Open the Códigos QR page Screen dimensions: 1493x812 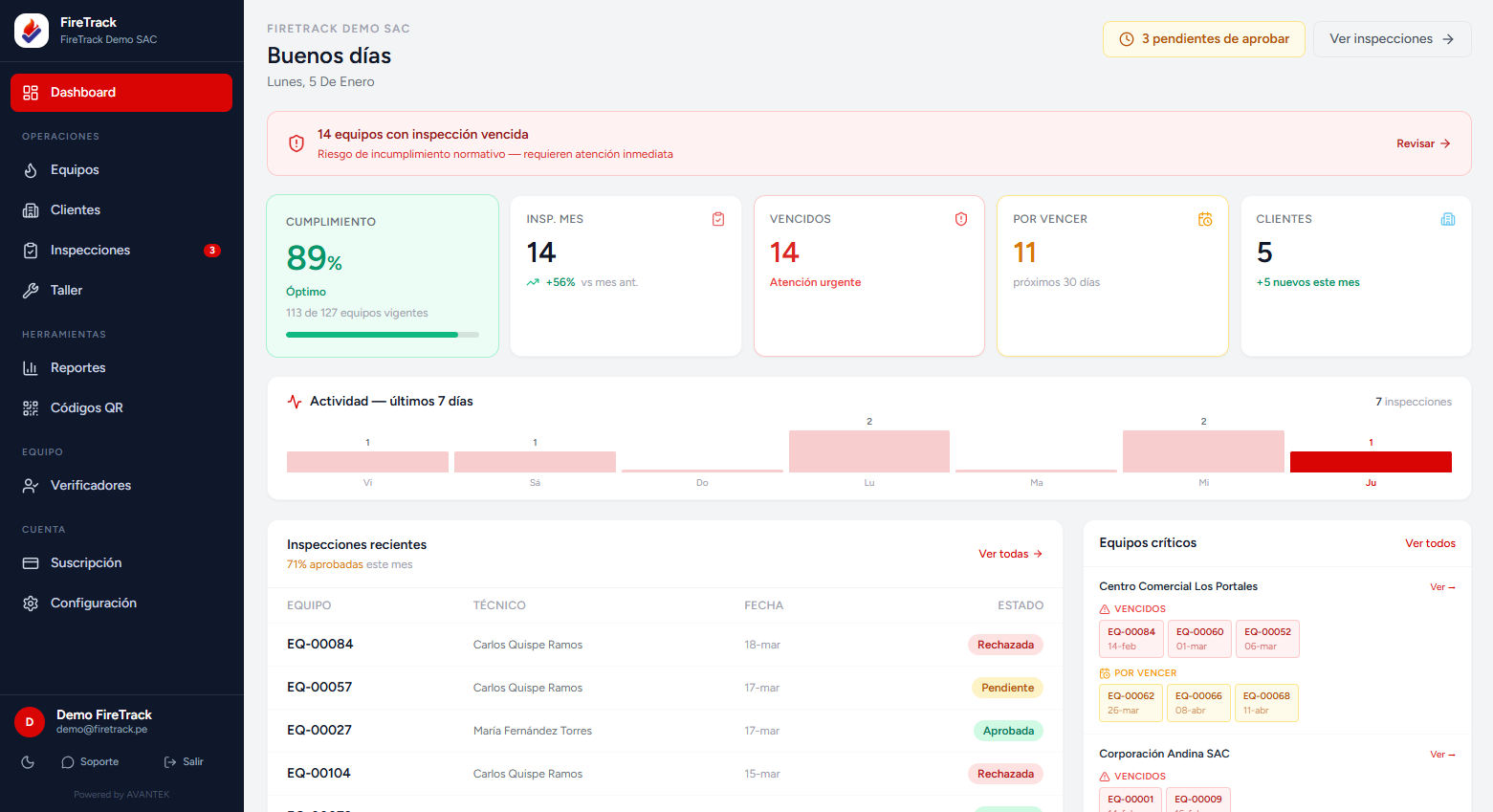[x=86, y=408]
